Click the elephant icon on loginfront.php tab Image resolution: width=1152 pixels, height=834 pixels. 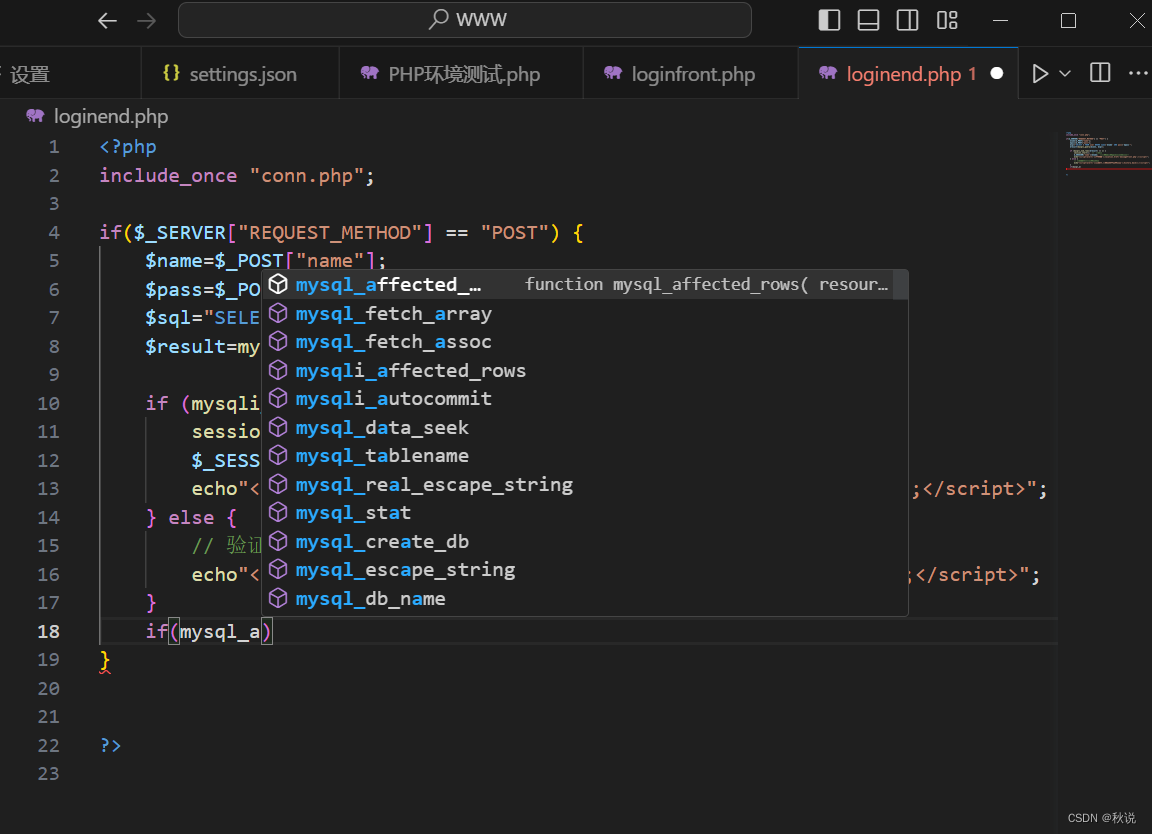(x=613, y=73)
